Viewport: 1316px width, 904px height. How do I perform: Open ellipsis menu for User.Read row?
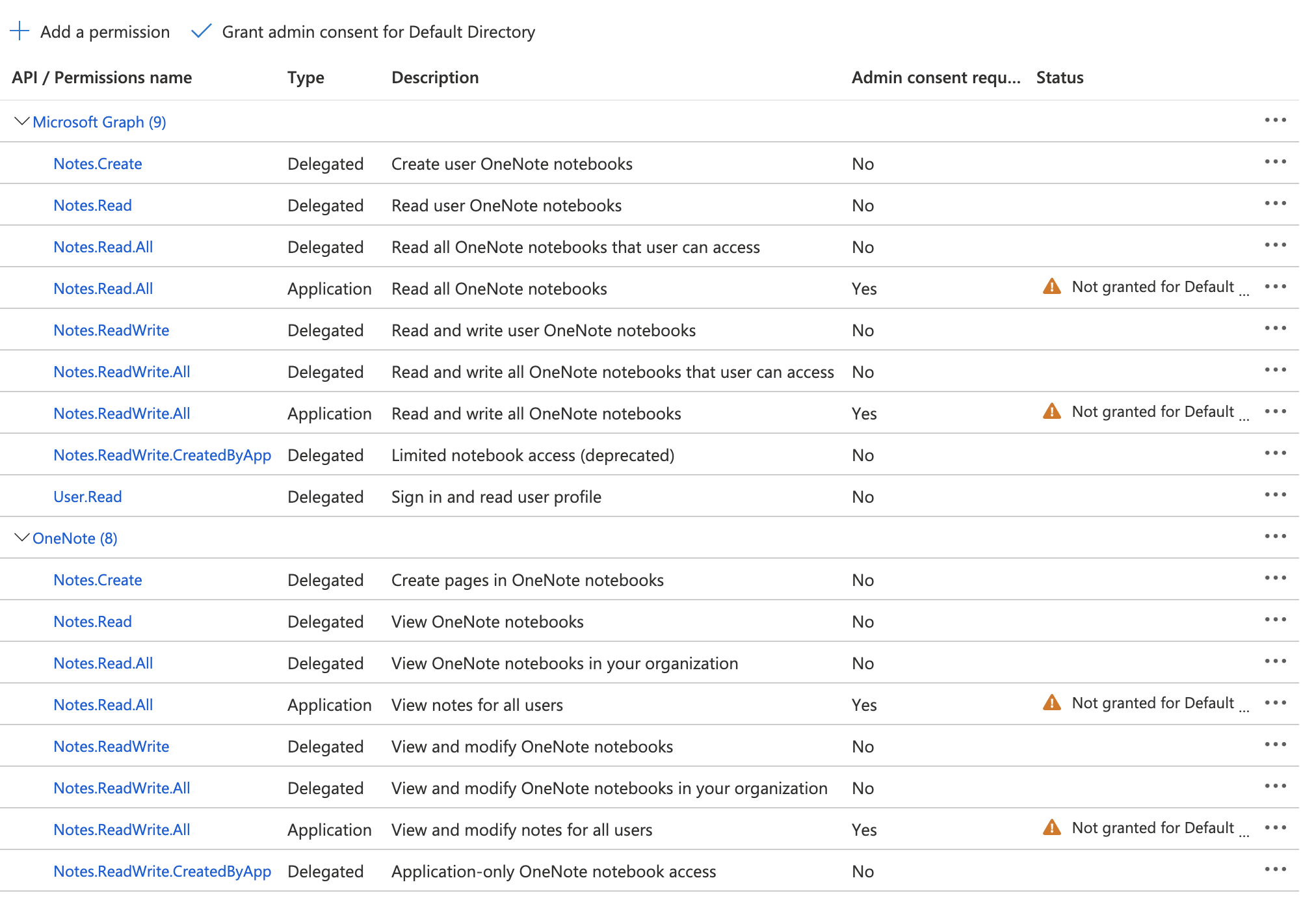tap(1275, 495)
